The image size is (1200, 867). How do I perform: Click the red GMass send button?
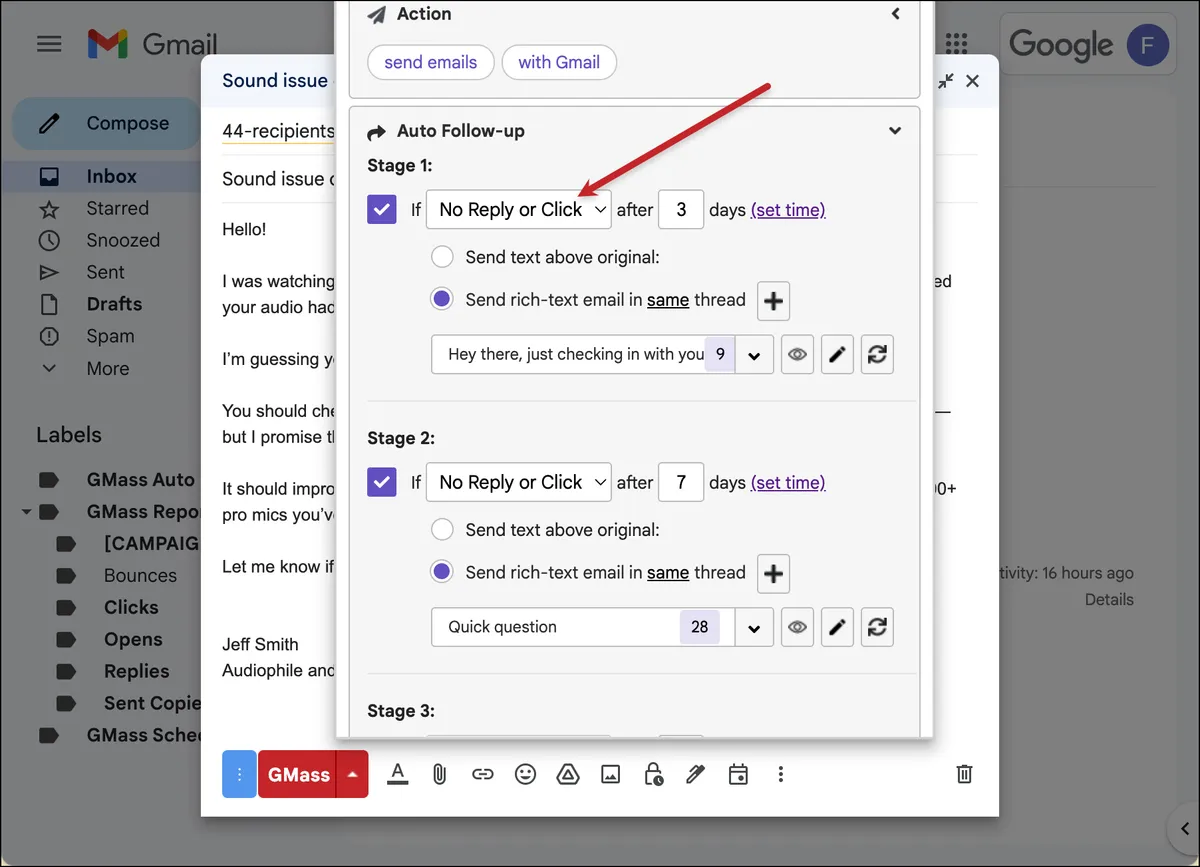tap(298, 774)
